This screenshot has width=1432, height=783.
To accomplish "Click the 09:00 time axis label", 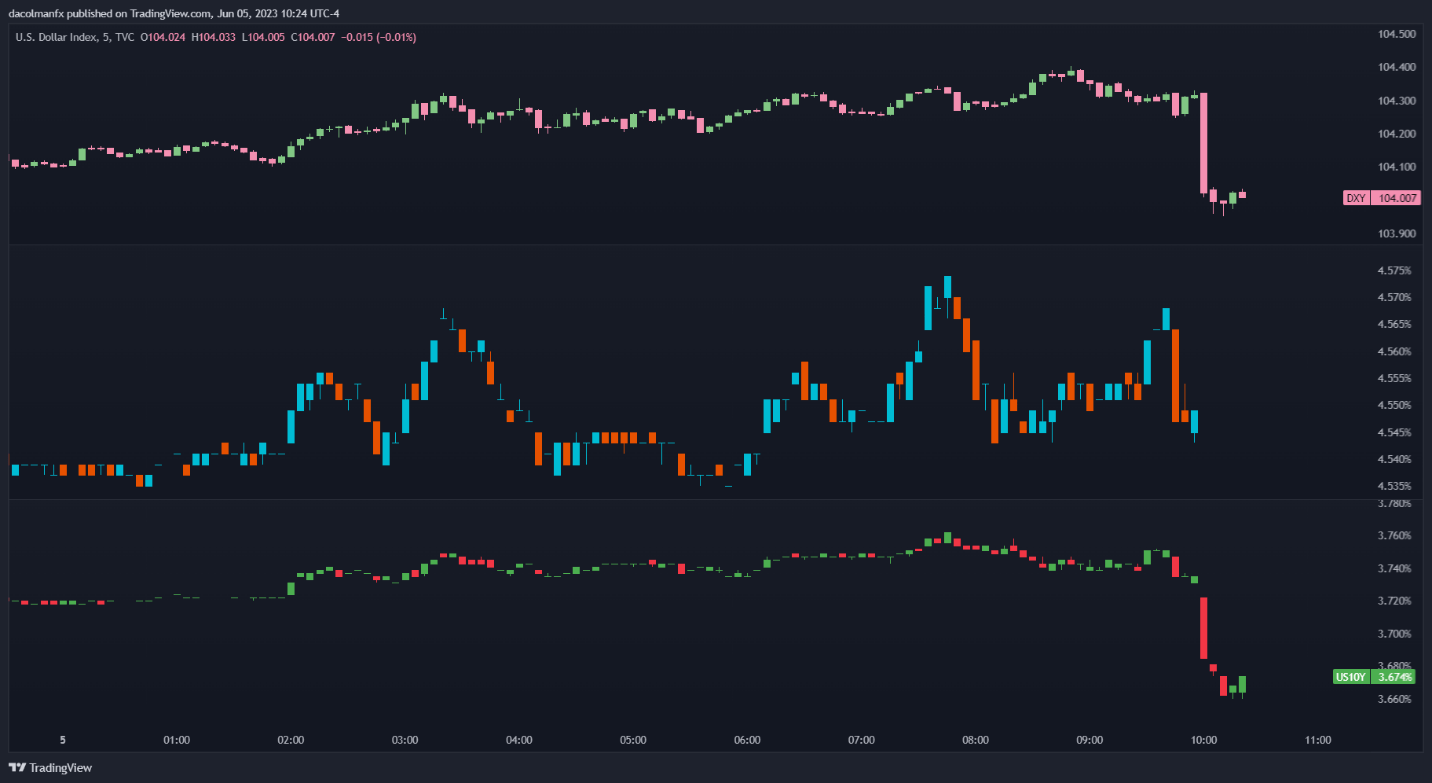I will [1089, 741].
